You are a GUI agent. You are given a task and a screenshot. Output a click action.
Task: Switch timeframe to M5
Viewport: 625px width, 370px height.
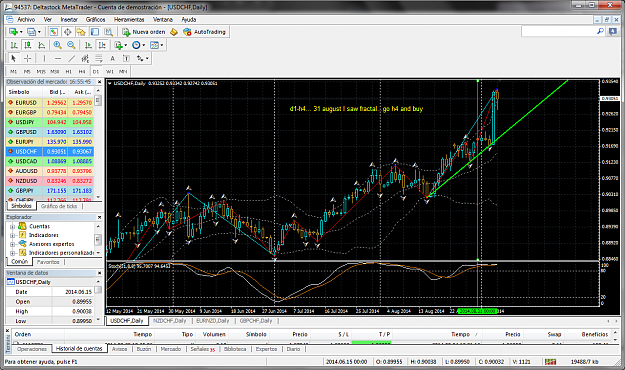(27, 71)
